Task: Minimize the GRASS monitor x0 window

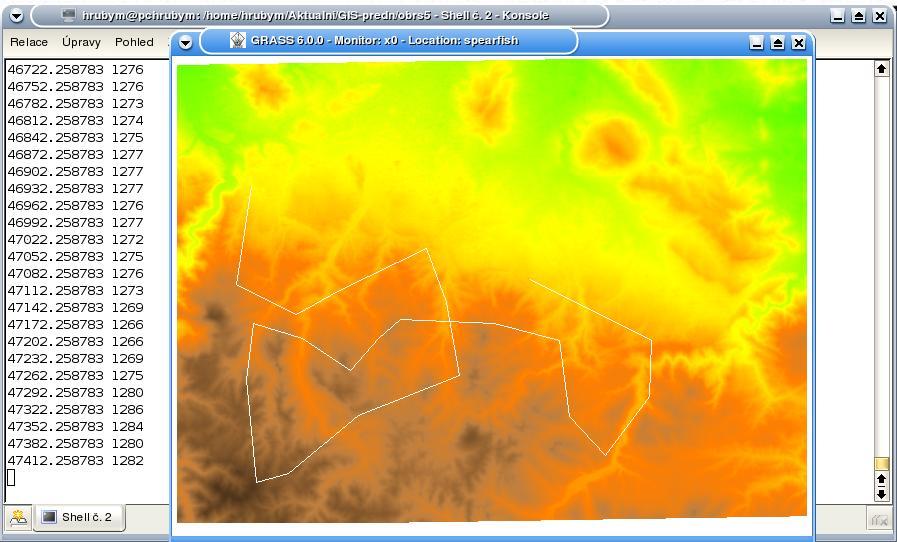Action: (x=756, y=42)
